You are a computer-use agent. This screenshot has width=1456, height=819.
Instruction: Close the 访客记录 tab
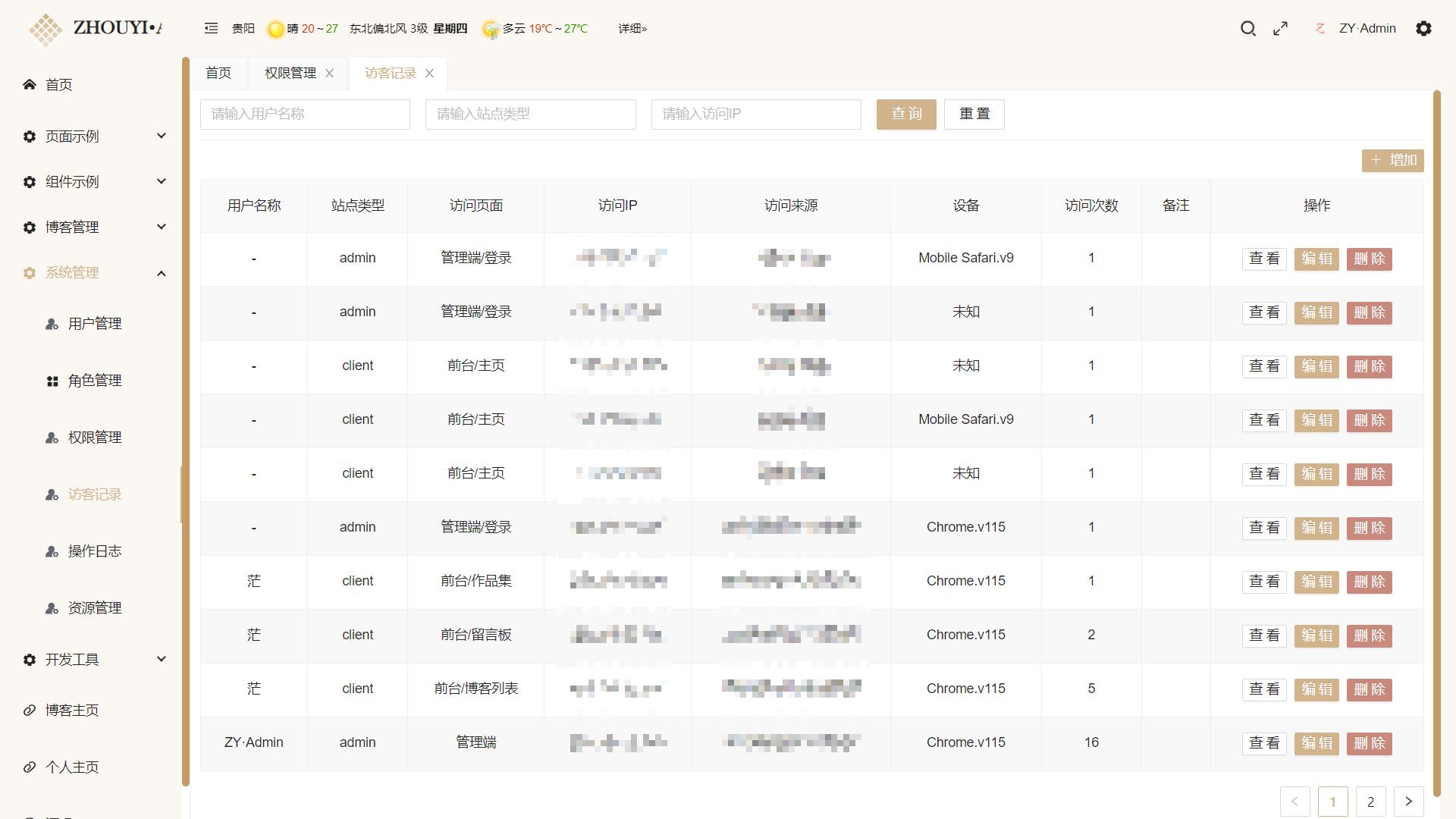(x=430, y=74)
